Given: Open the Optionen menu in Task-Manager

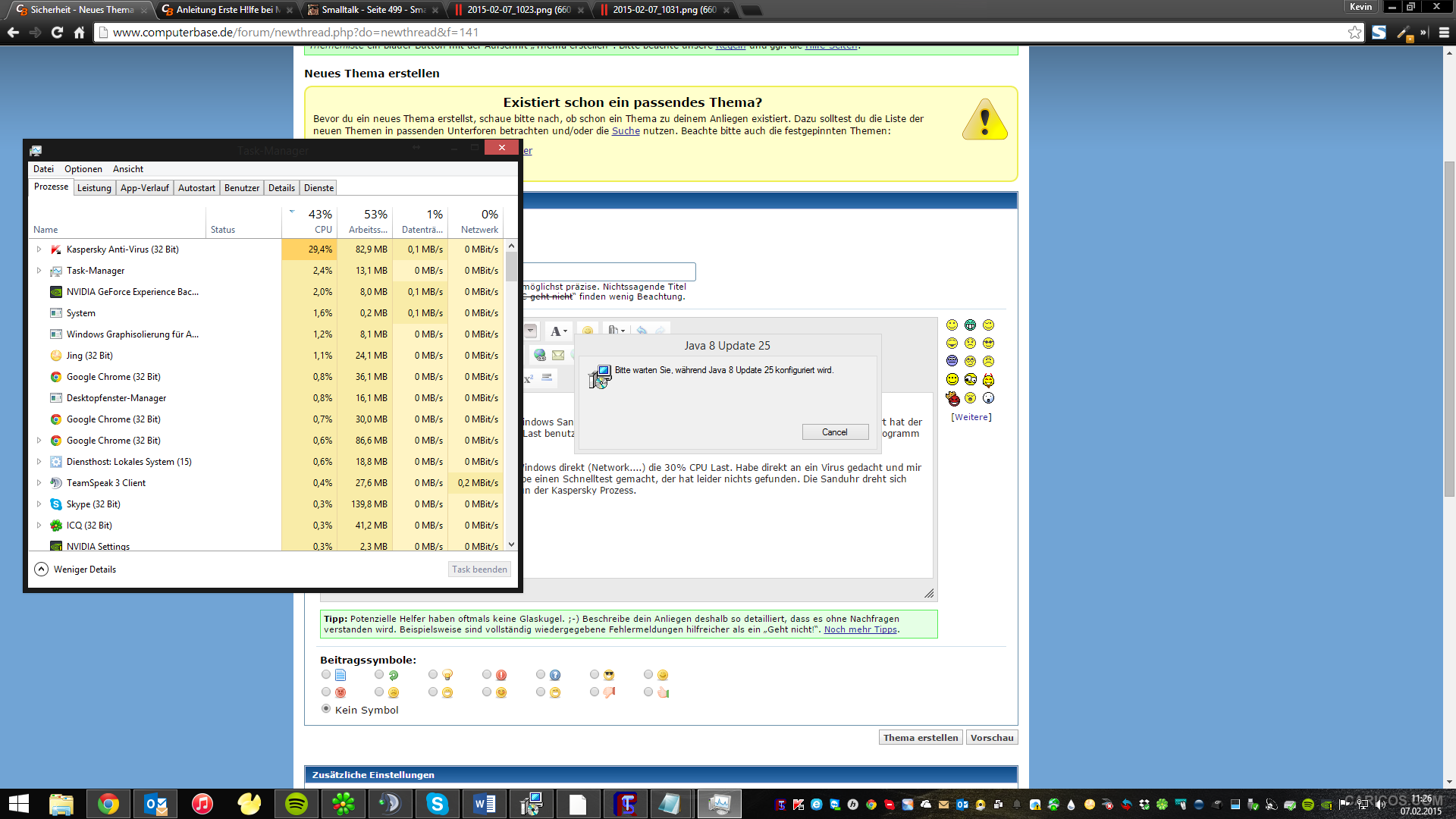Looking at the screenshot, I should click(83, 169).
